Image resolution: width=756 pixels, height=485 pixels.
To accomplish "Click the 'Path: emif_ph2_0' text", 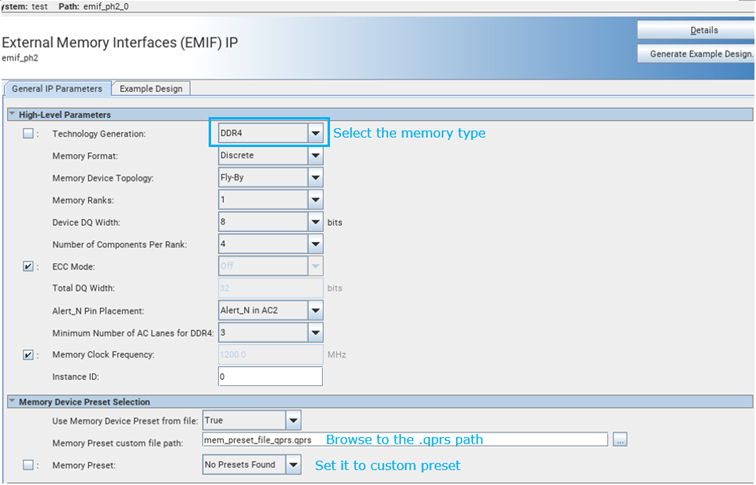I will (x=94, y=6).
